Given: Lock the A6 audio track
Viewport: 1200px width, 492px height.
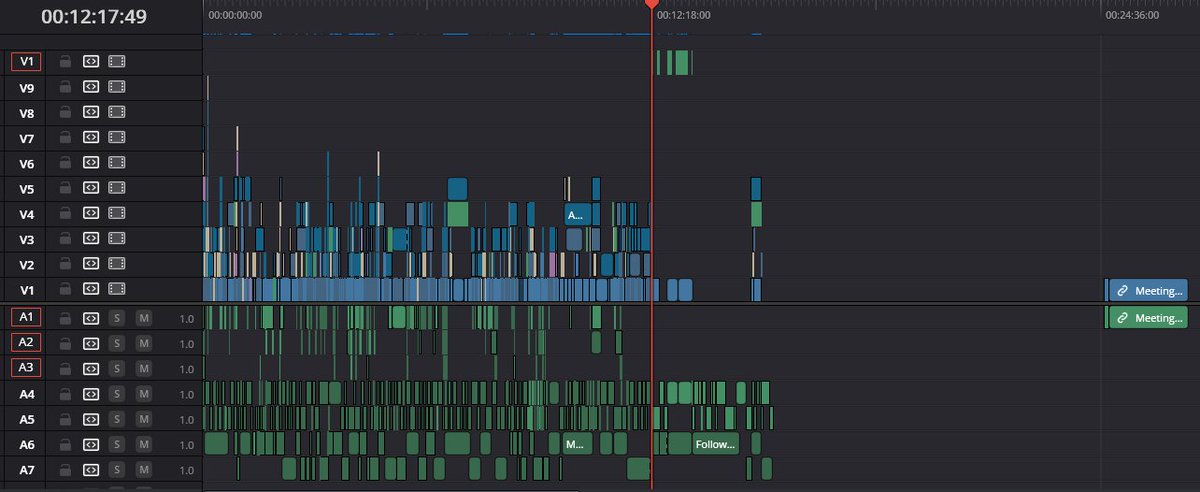Looking at the screenshot, I should (65, 445).
